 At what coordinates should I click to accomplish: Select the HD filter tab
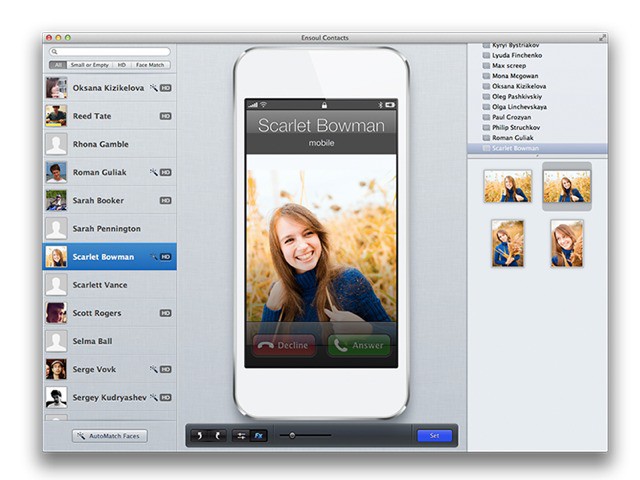point(122,65)
